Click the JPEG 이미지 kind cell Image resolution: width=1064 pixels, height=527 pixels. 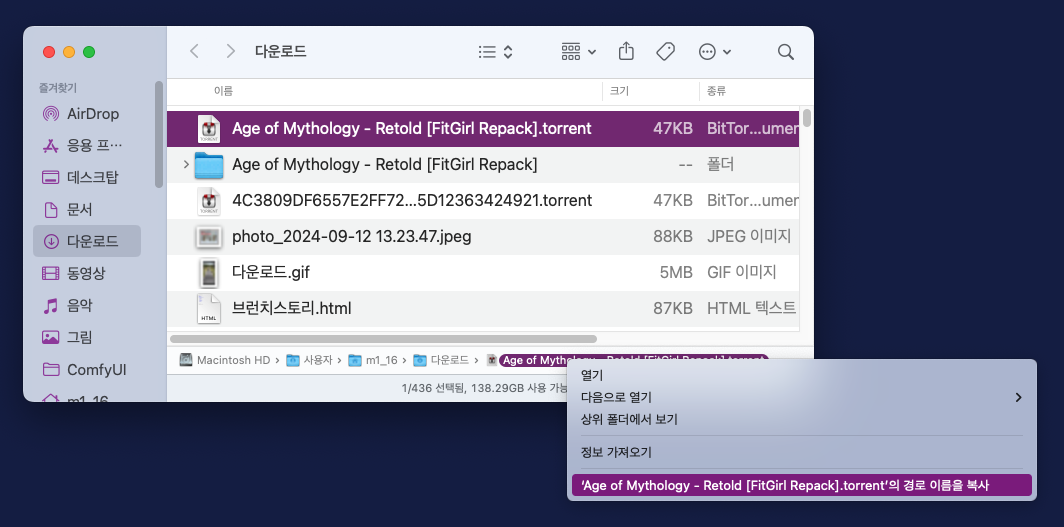click(x=749, y=237)
